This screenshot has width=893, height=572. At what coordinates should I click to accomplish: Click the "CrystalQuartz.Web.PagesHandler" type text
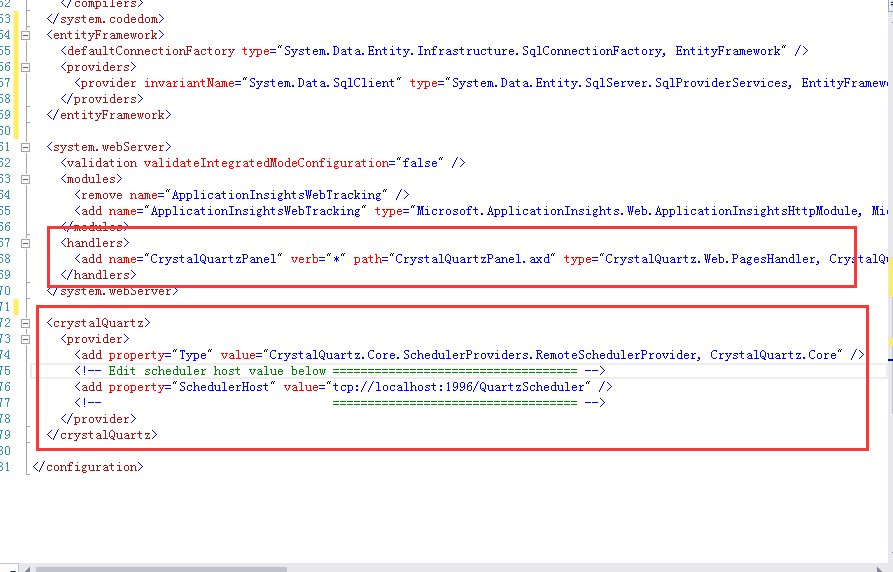712,259
